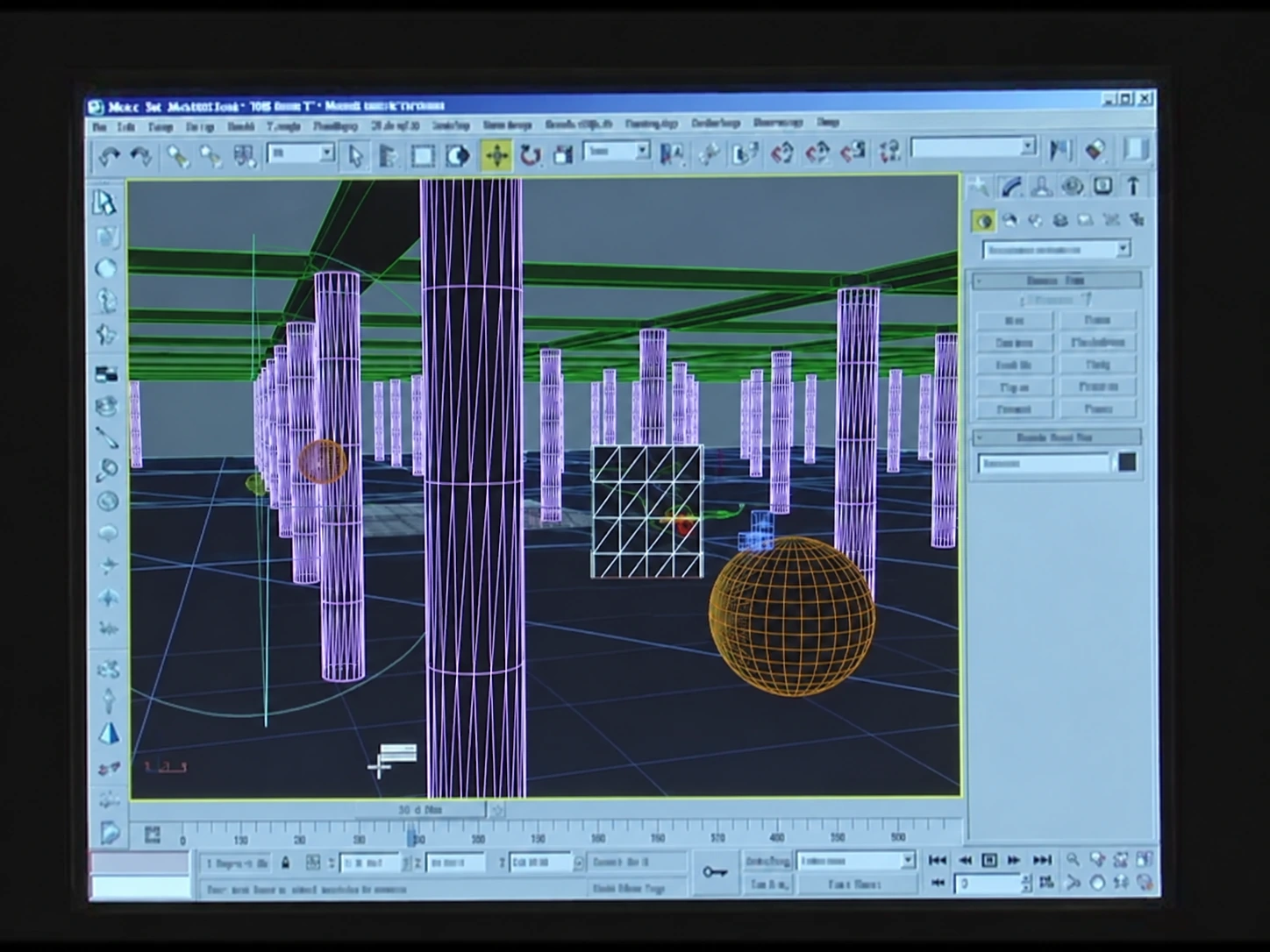Expand the named selection sets dropdown

coord(974,147)
